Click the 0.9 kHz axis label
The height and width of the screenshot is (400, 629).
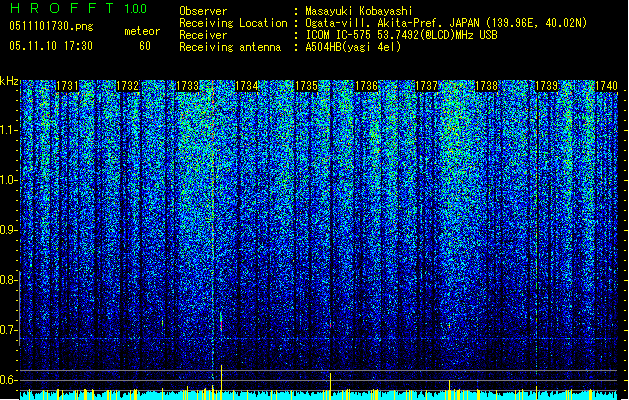tap(9, 230)
